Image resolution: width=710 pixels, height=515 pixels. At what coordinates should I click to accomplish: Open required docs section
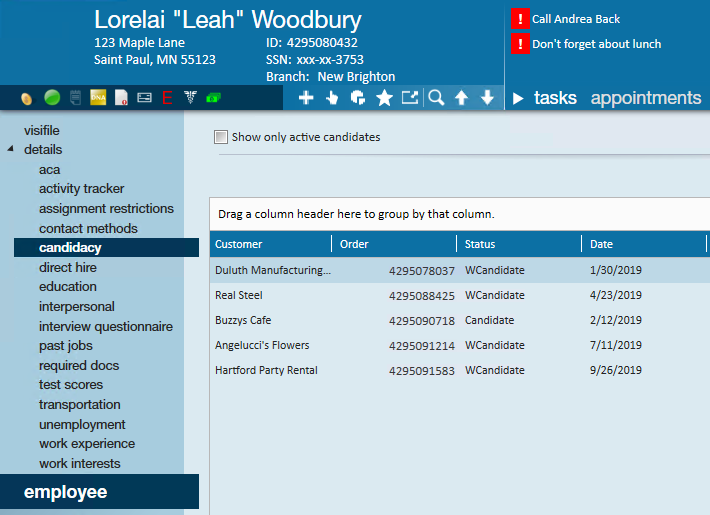click(79, 366)
